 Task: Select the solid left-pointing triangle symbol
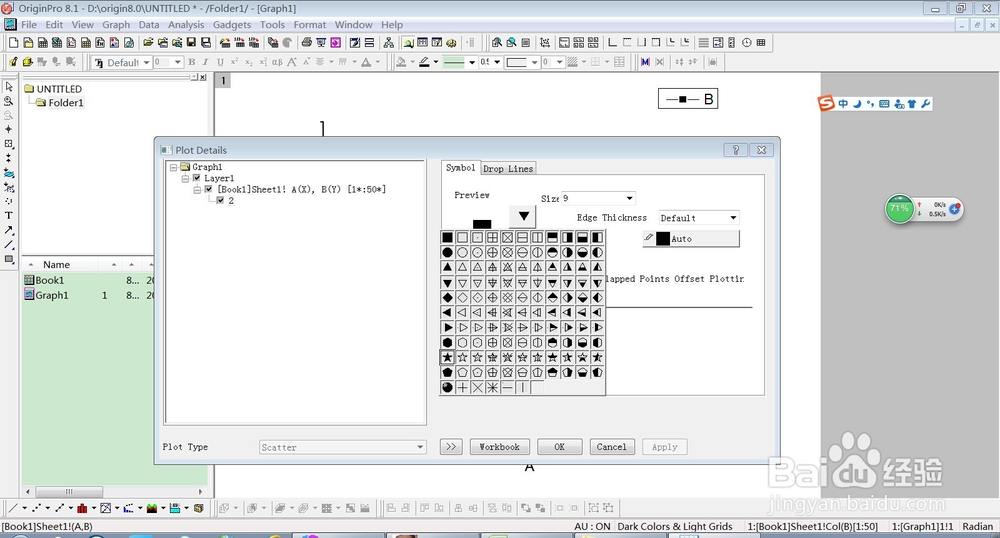pyautogui.click(x=447, y=312)
